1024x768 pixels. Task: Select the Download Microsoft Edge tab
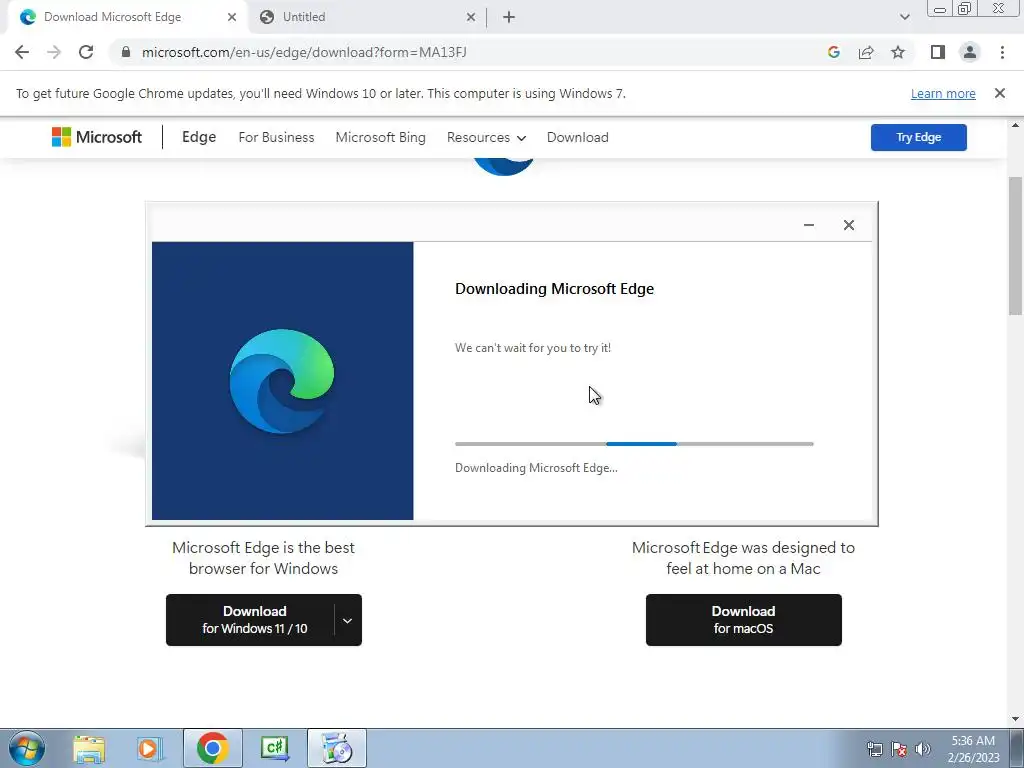tap(127, 17)
